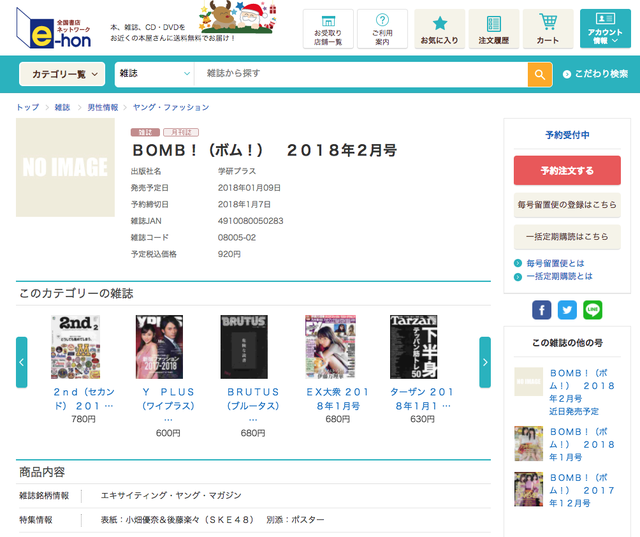The image size is (640, 537).
Task: Open 毎号留置便とは explanation link
Action: pyautogui.click(x=555, y=263)
